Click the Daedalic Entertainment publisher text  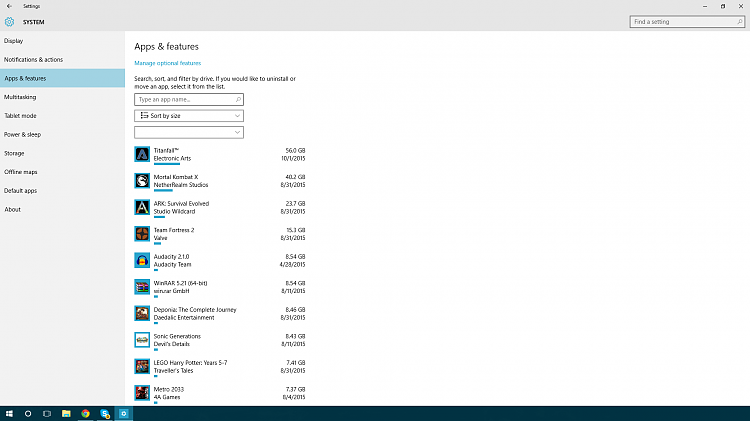pyautogui.click(x=184, y=318)
